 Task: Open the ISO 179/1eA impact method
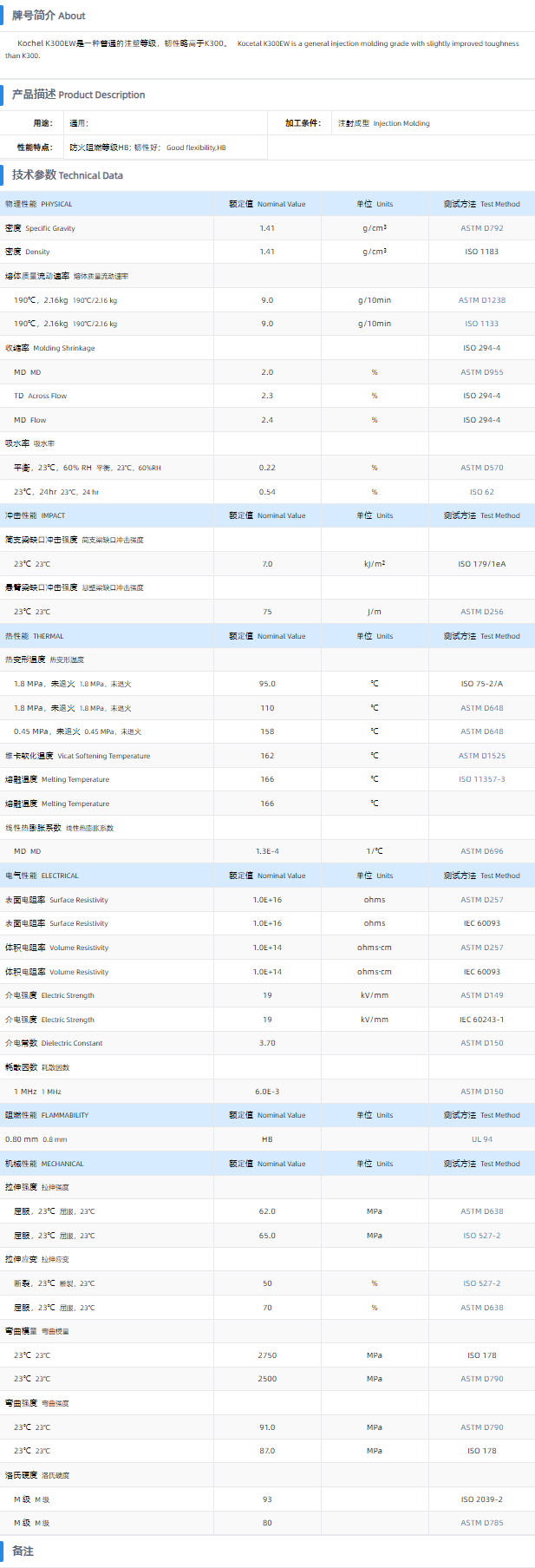coord(481,564)
